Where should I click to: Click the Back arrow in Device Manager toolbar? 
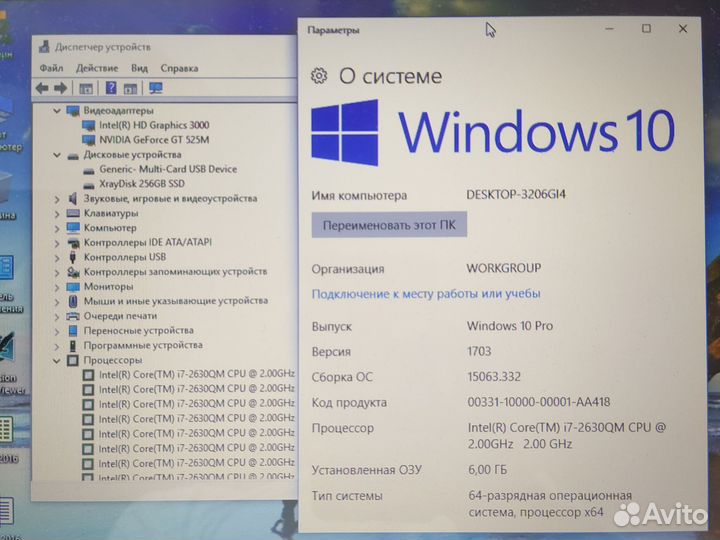click(x=42, y=88)
